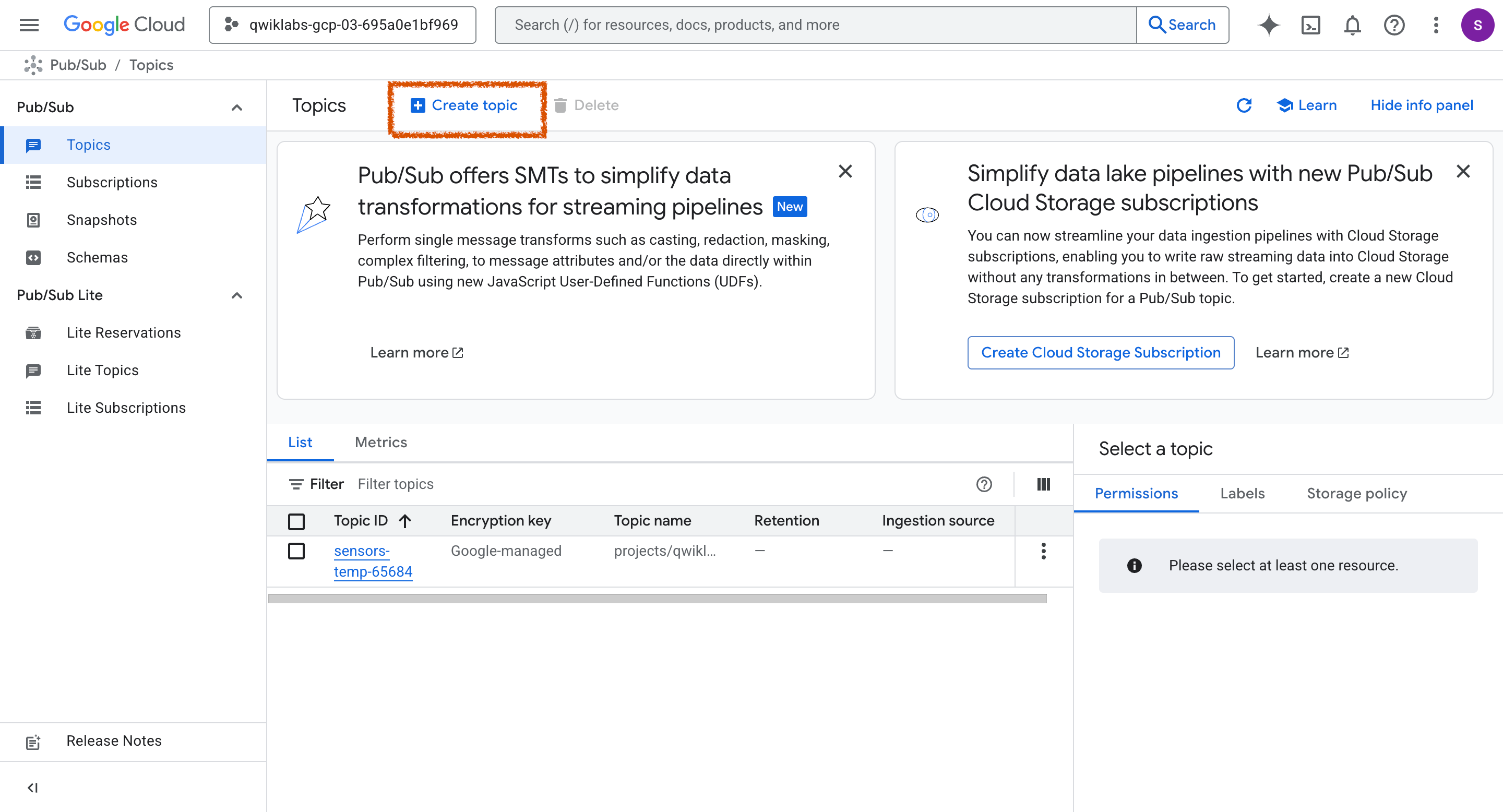Switch to the Metrics tab
Viewport: 1503px width, 812px height.
(380, 442)
